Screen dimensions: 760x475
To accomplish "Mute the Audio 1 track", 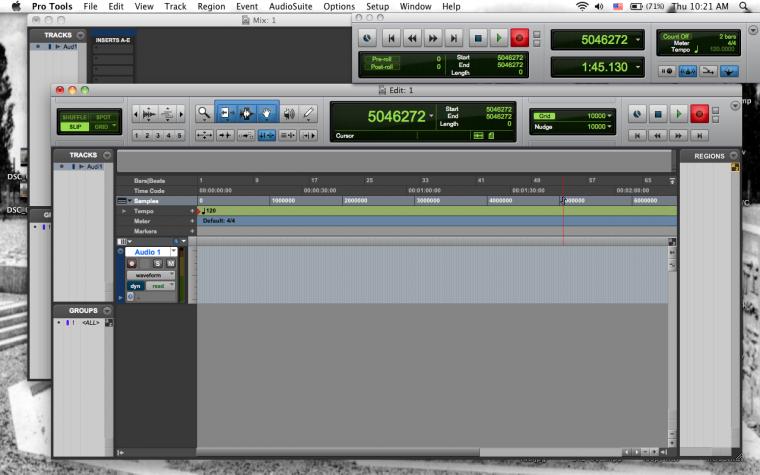I will [x=171, y=263].
